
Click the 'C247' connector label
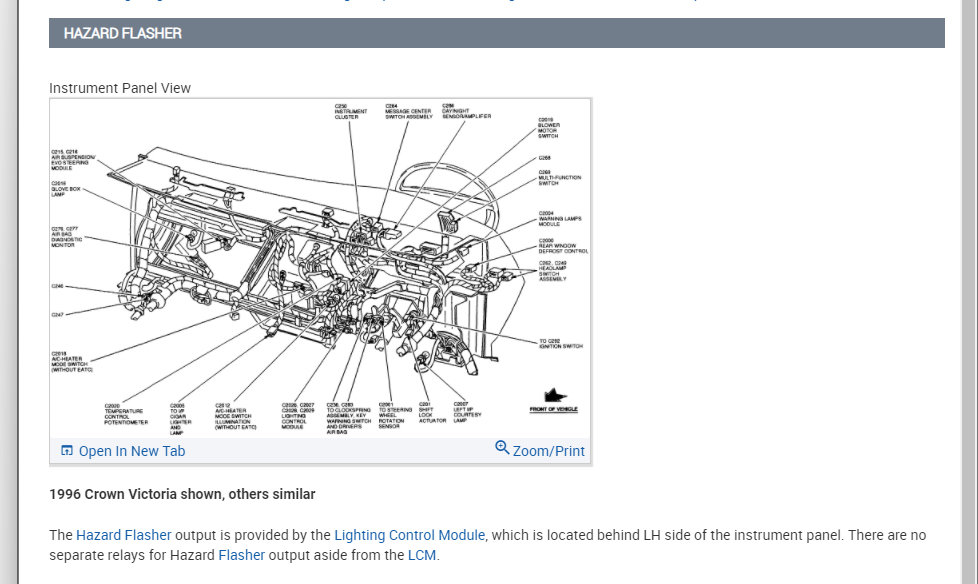point(57,314)
